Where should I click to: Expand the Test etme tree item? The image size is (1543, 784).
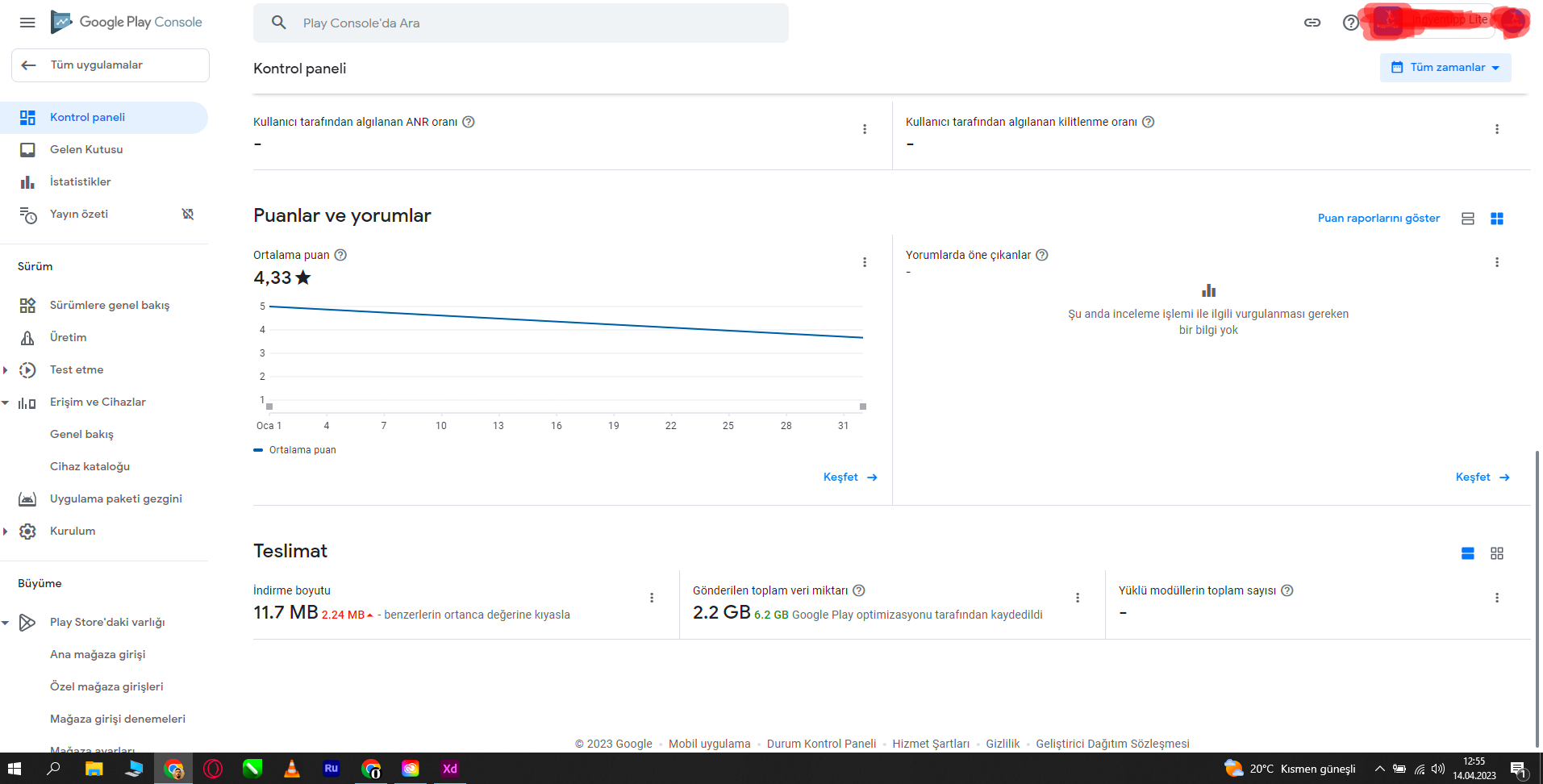[6, 370]
